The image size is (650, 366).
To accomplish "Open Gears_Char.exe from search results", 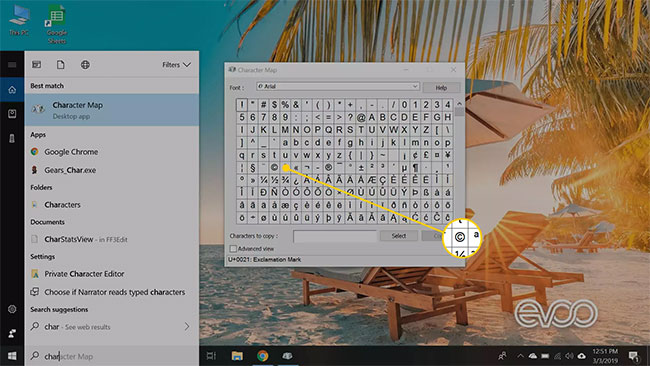I will [112, 170].
